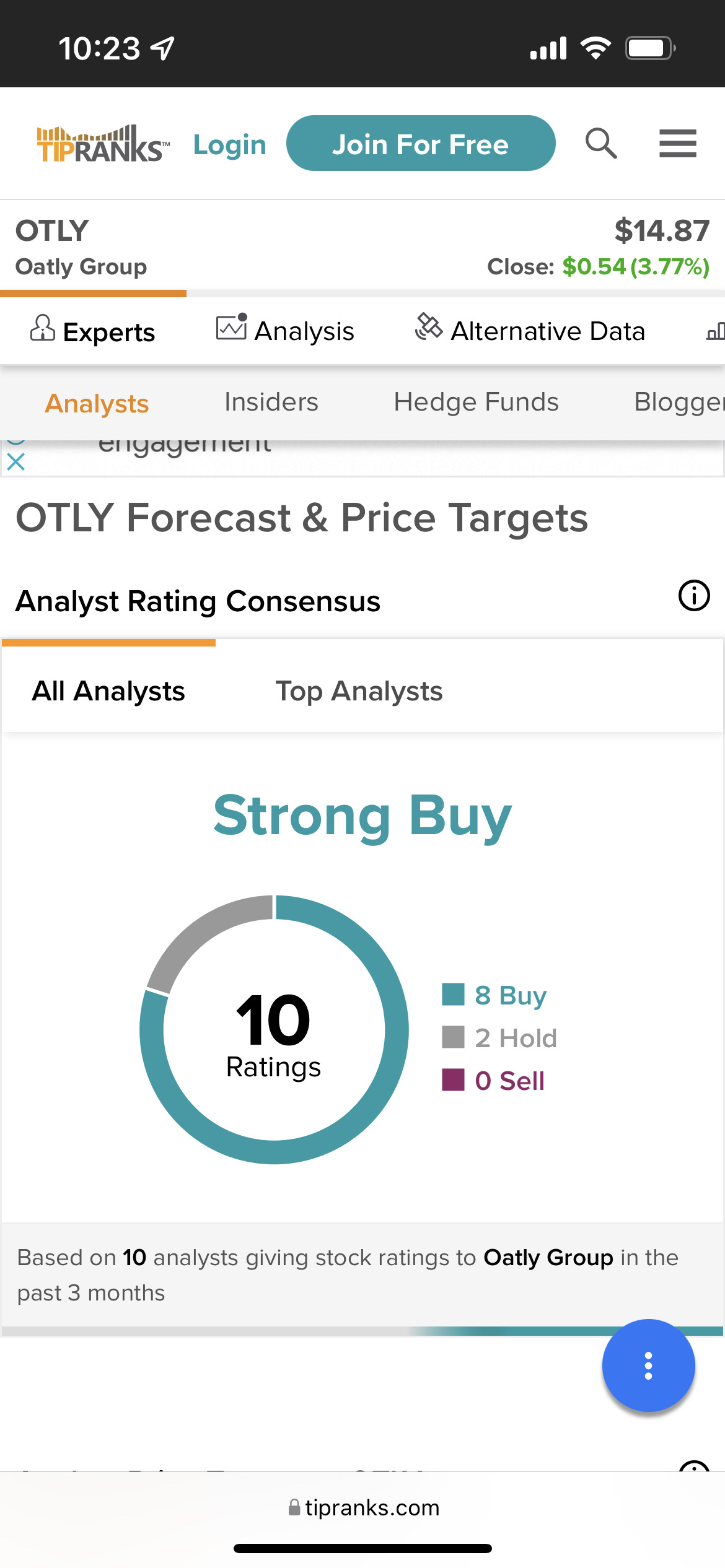This screenshot has height=1568, width=725.
Task: Click the 10 Ratings donut chart
Action: point(274,1029)
